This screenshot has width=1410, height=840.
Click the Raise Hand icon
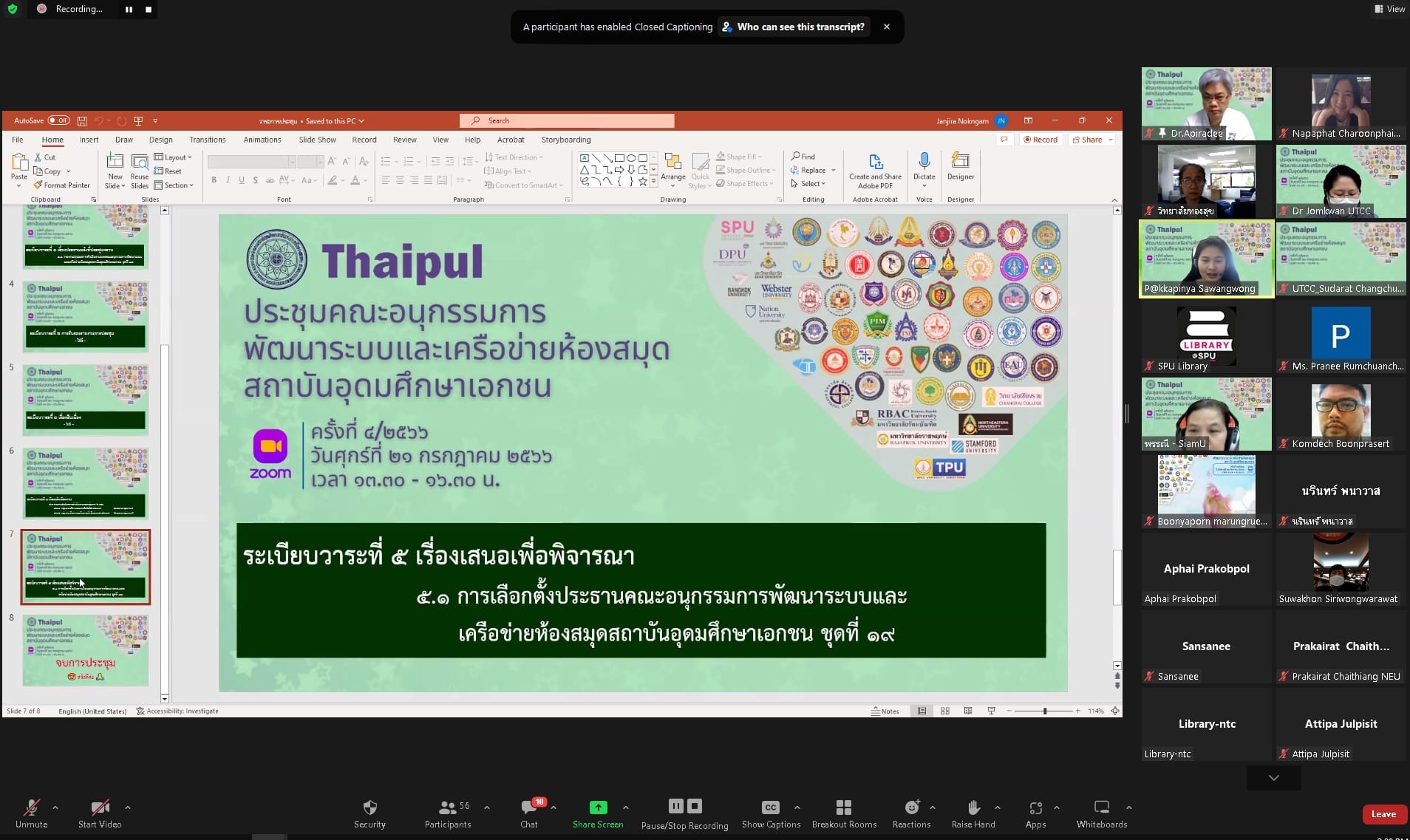click(973, 807)
